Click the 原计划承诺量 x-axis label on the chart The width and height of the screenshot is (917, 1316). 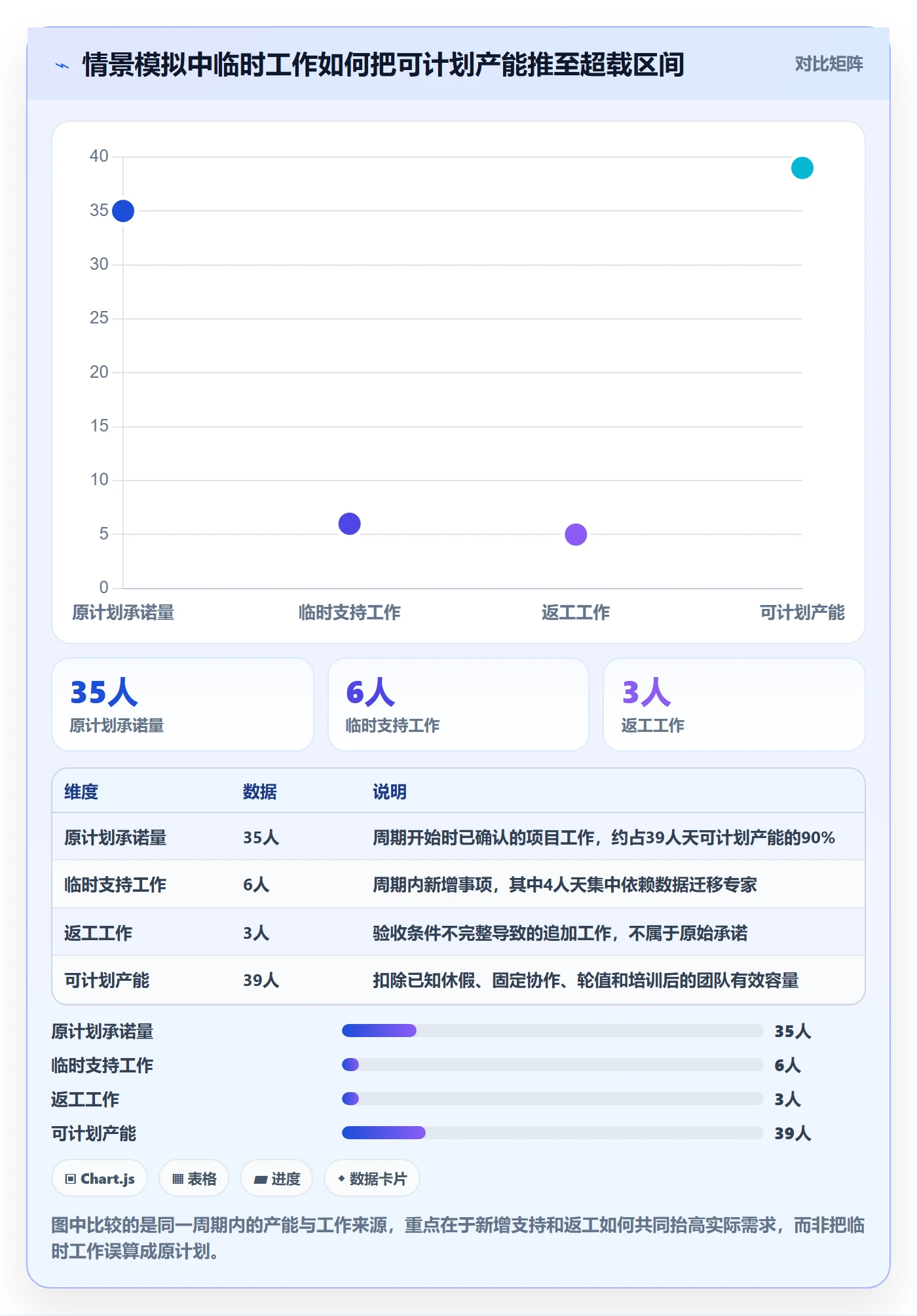pos(123,613)
